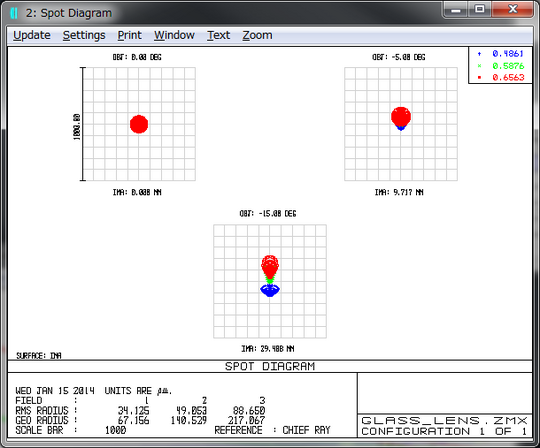Click the red spot in the -5.00 DEG plot

(401, 116)
